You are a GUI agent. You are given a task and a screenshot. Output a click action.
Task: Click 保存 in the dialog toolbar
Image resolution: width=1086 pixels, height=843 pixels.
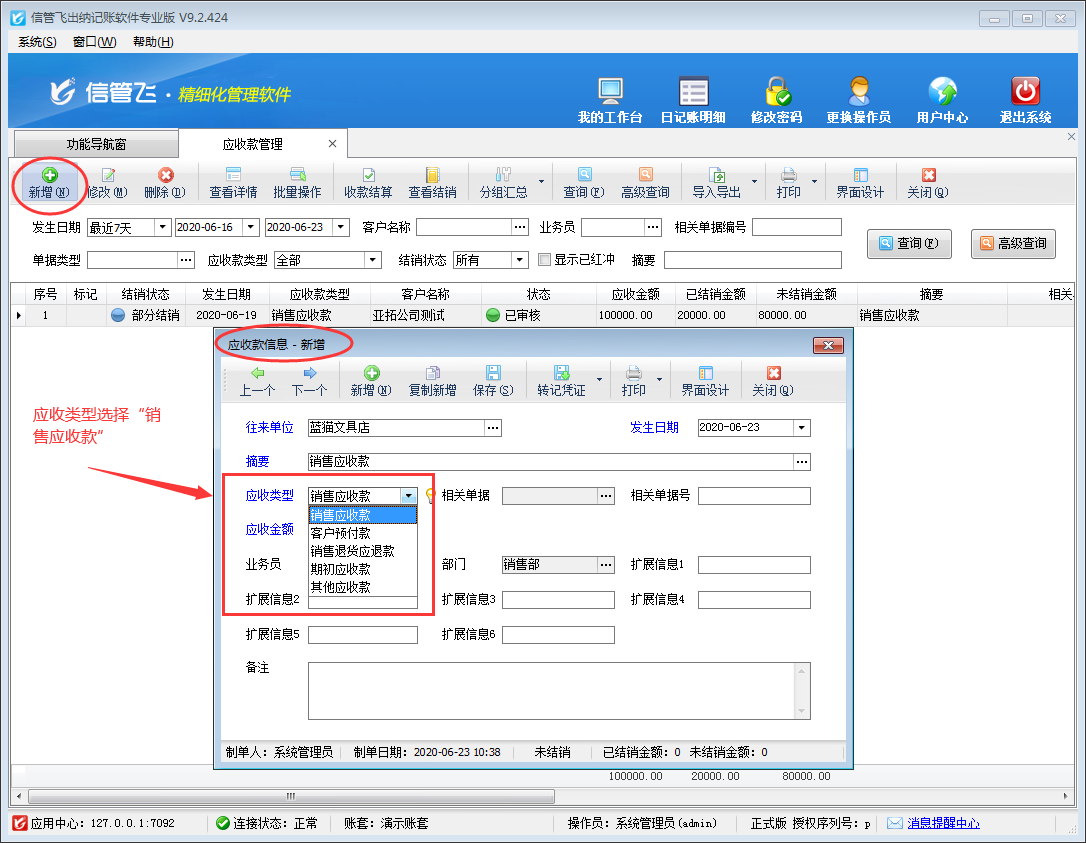[x=492, y=381]
